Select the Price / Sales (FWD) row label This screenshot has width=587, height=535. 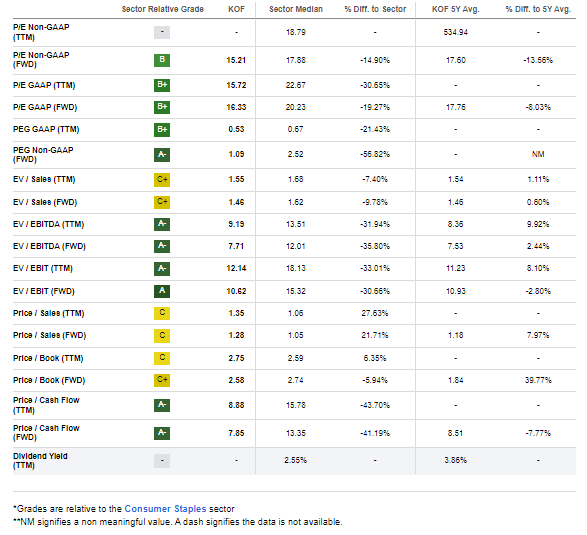(x=49, y=335)
